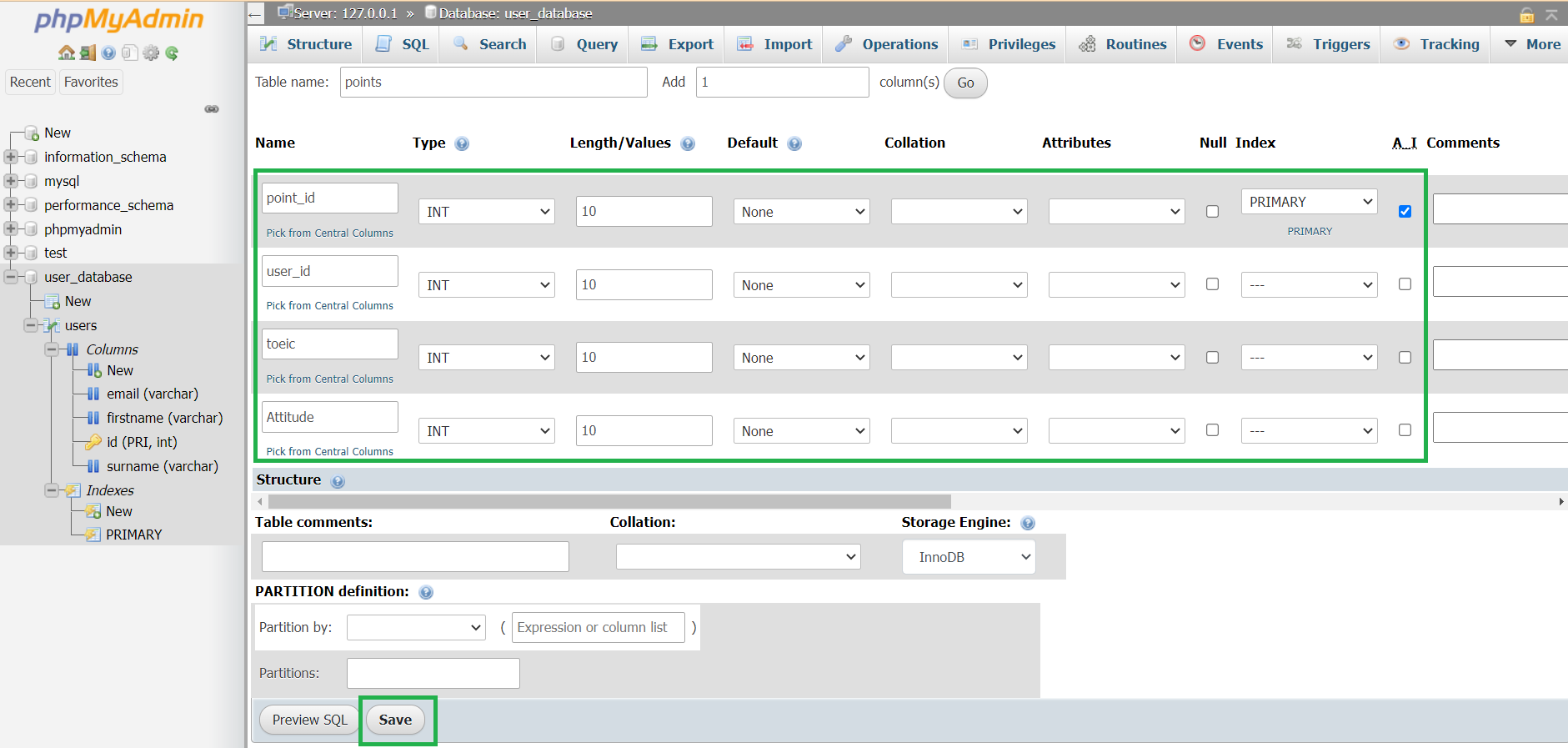
Task: Switch to the SQL tab
Action: 403,44
